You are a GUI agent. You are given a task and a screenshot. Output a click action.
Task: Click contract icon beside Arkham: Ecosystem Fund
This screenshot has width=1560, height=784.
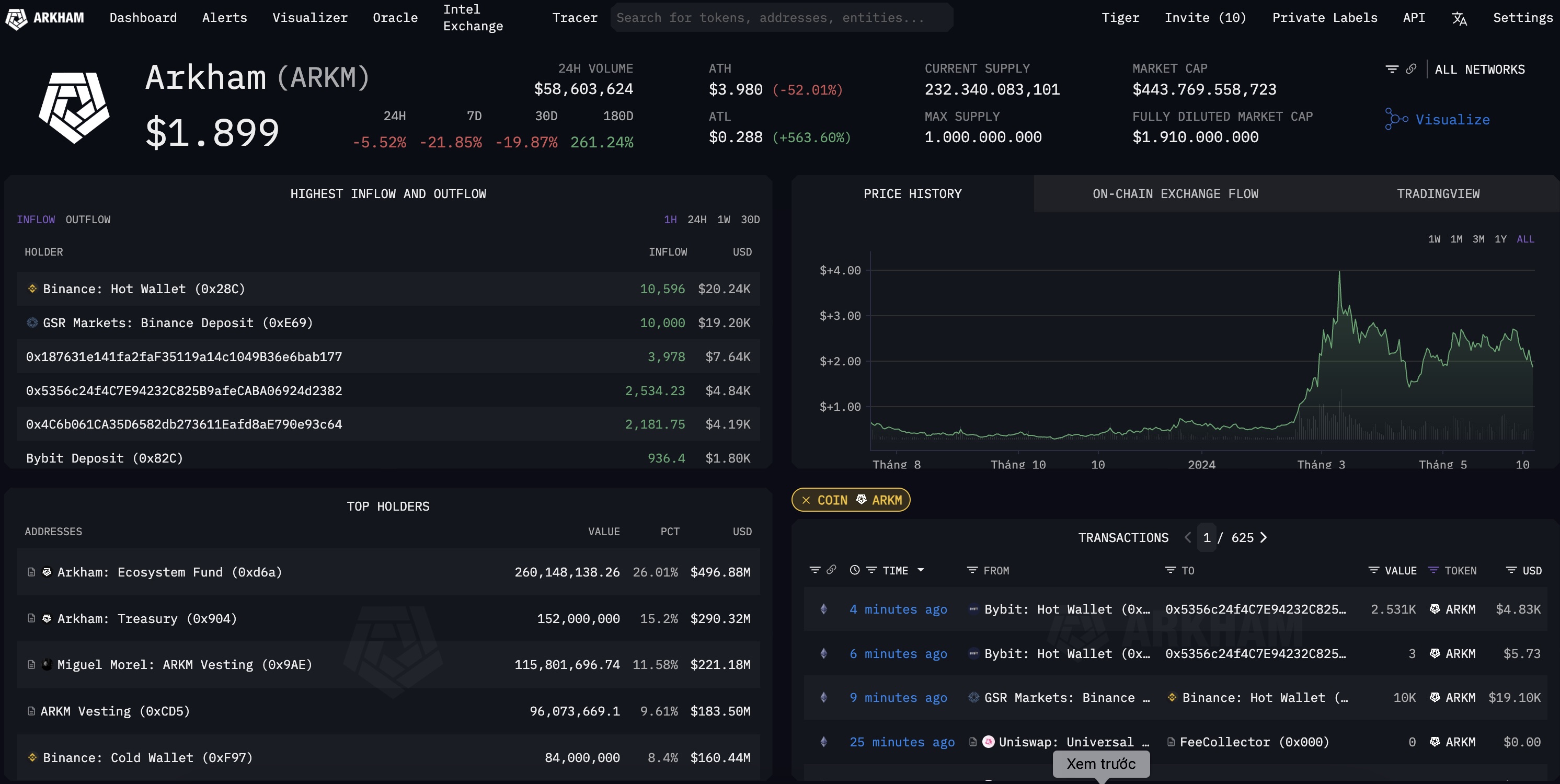(31, 572)
